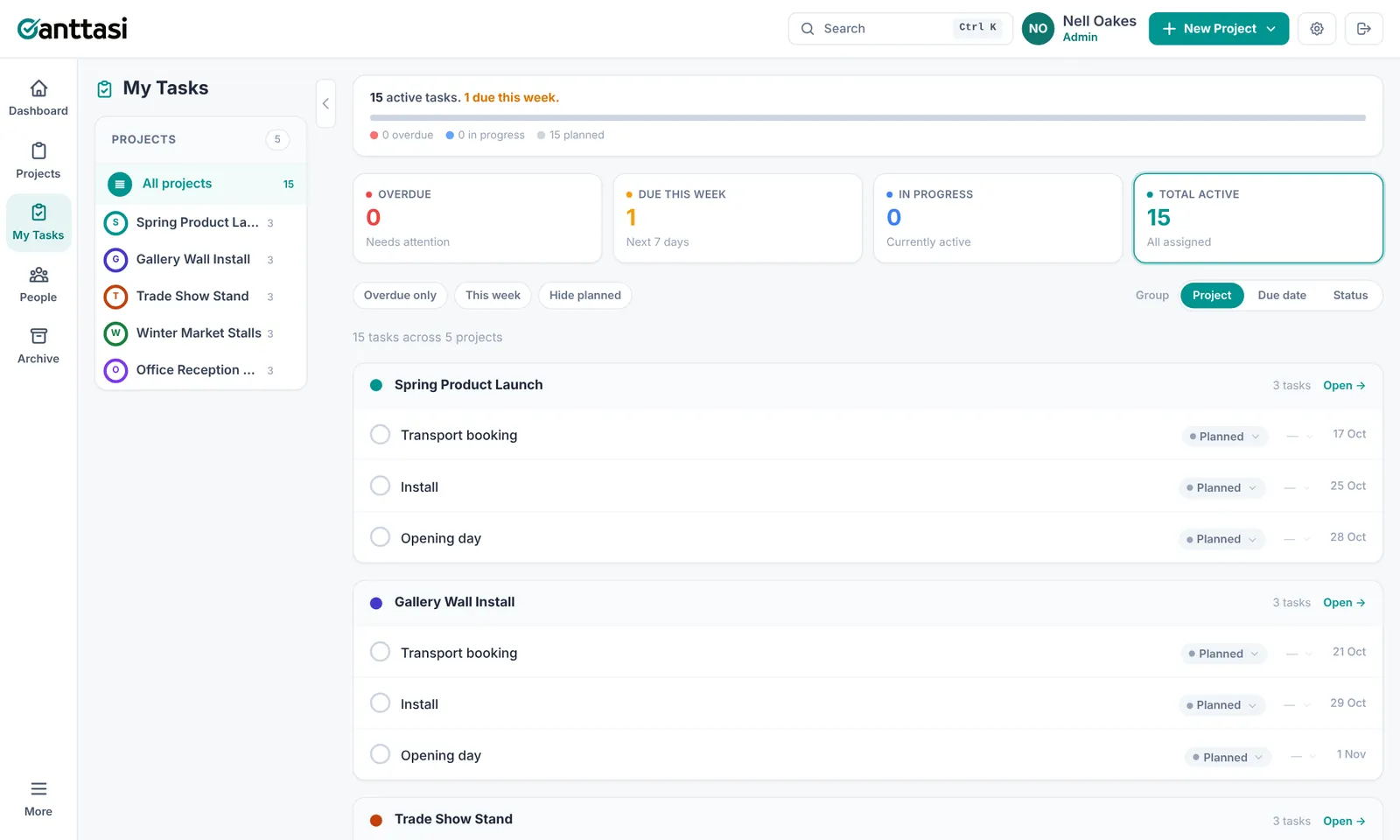Image resolution: width=1400 pixels, height=840 pixels.
Task: Click the task progress bar
Action: 867,117
